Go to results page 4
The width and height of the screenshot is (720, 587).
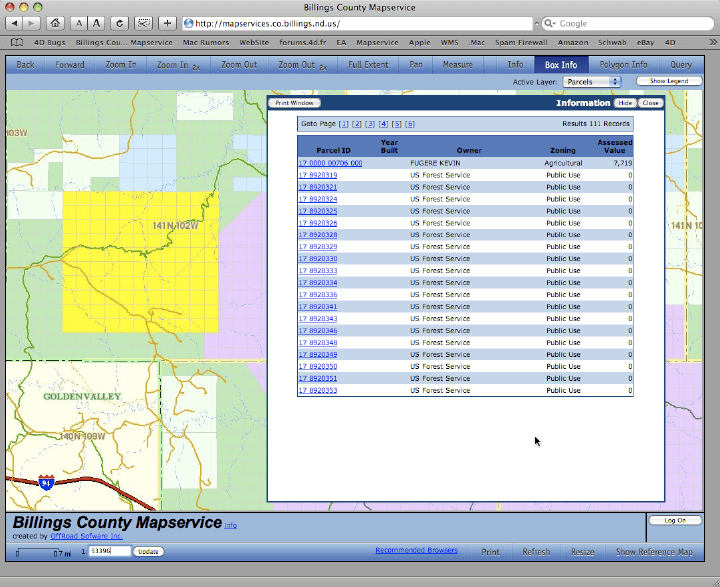[383, 124]
